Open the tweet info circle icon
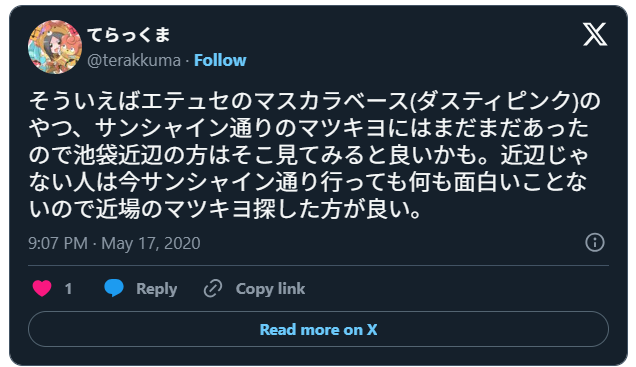This screenshot has width=636, height=367. click(595, 243)
